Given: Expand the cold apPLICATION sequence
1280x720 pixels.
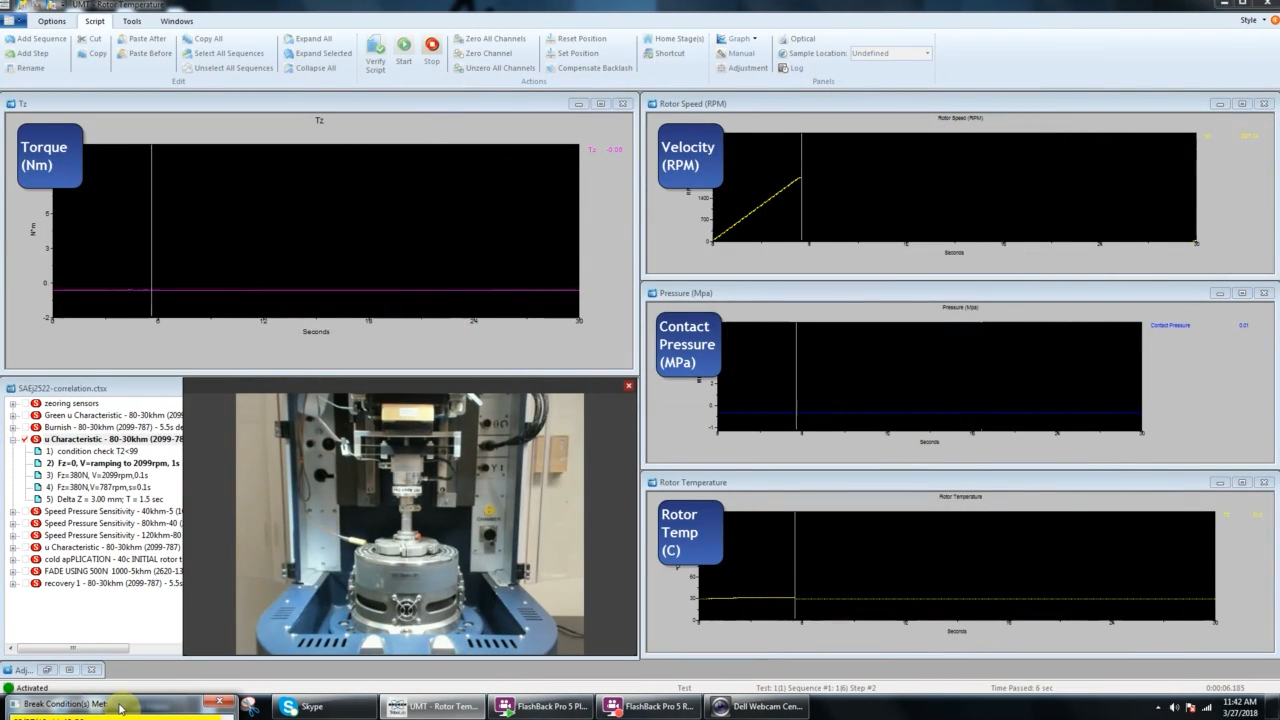Looking at the screenshot, I should [x=13, y=560].
